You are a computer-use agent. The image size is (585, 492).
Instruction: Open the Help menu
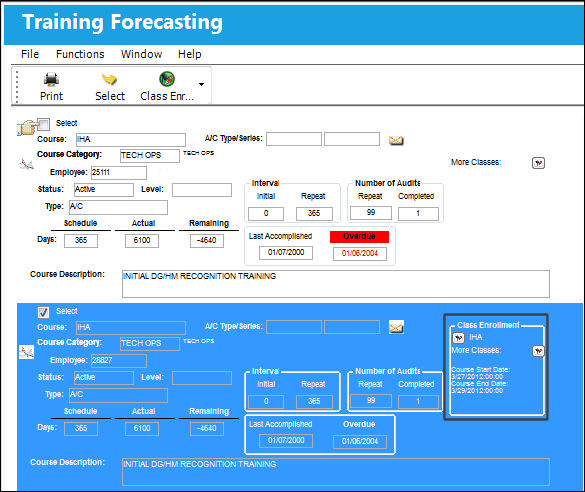(190, 54)
